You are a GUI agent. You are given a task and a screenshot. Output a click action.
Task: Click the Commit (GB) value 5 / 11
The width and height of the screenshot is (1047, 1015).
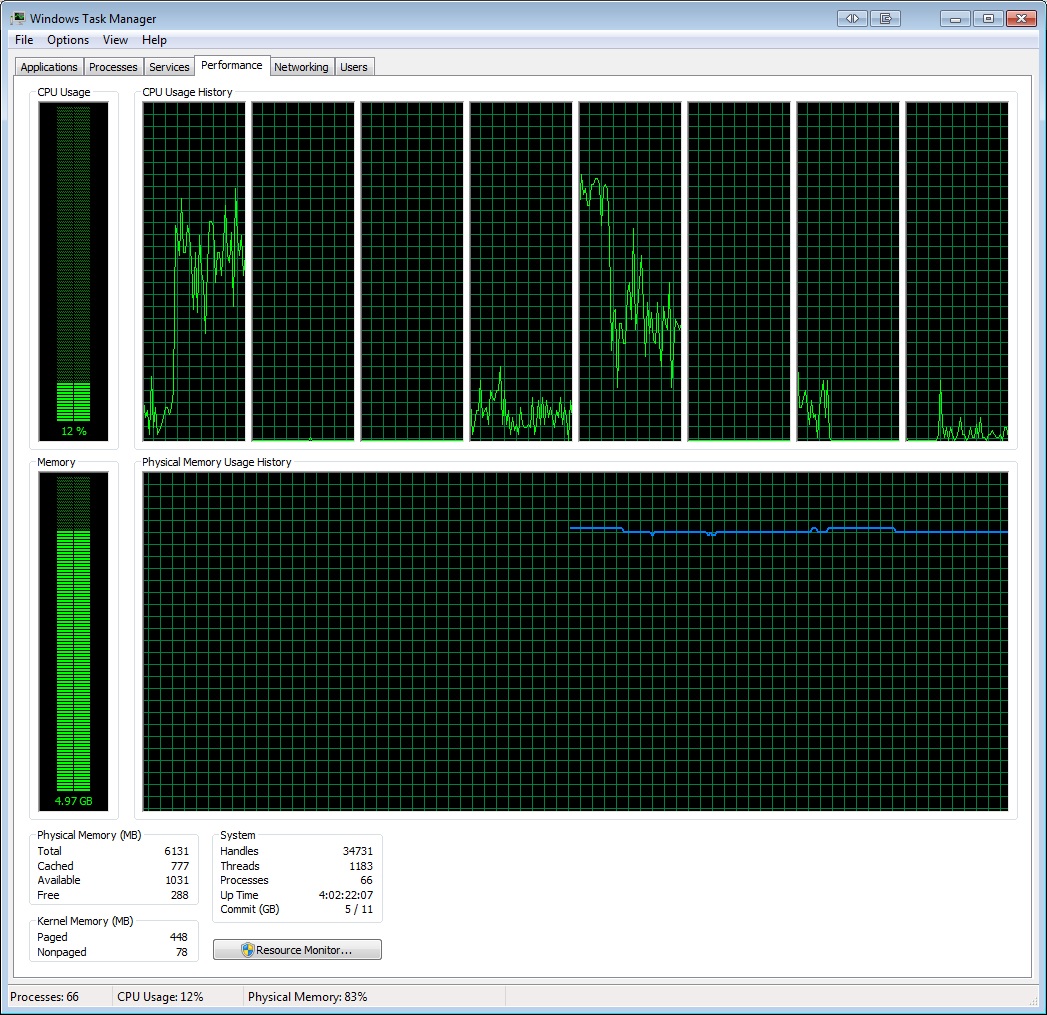pos(359,909)
